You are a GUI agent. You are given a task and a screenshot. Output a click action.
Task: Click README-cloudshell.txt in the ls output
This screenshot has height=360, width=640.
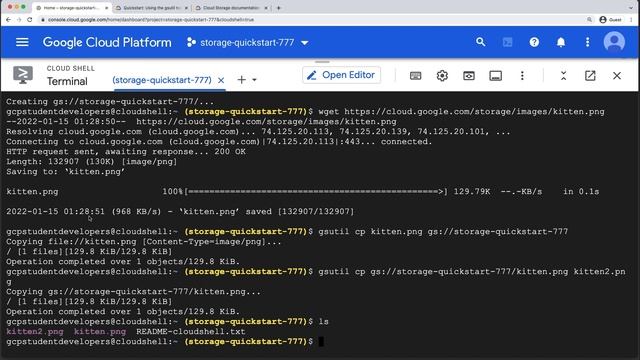(x=191, y=331)
